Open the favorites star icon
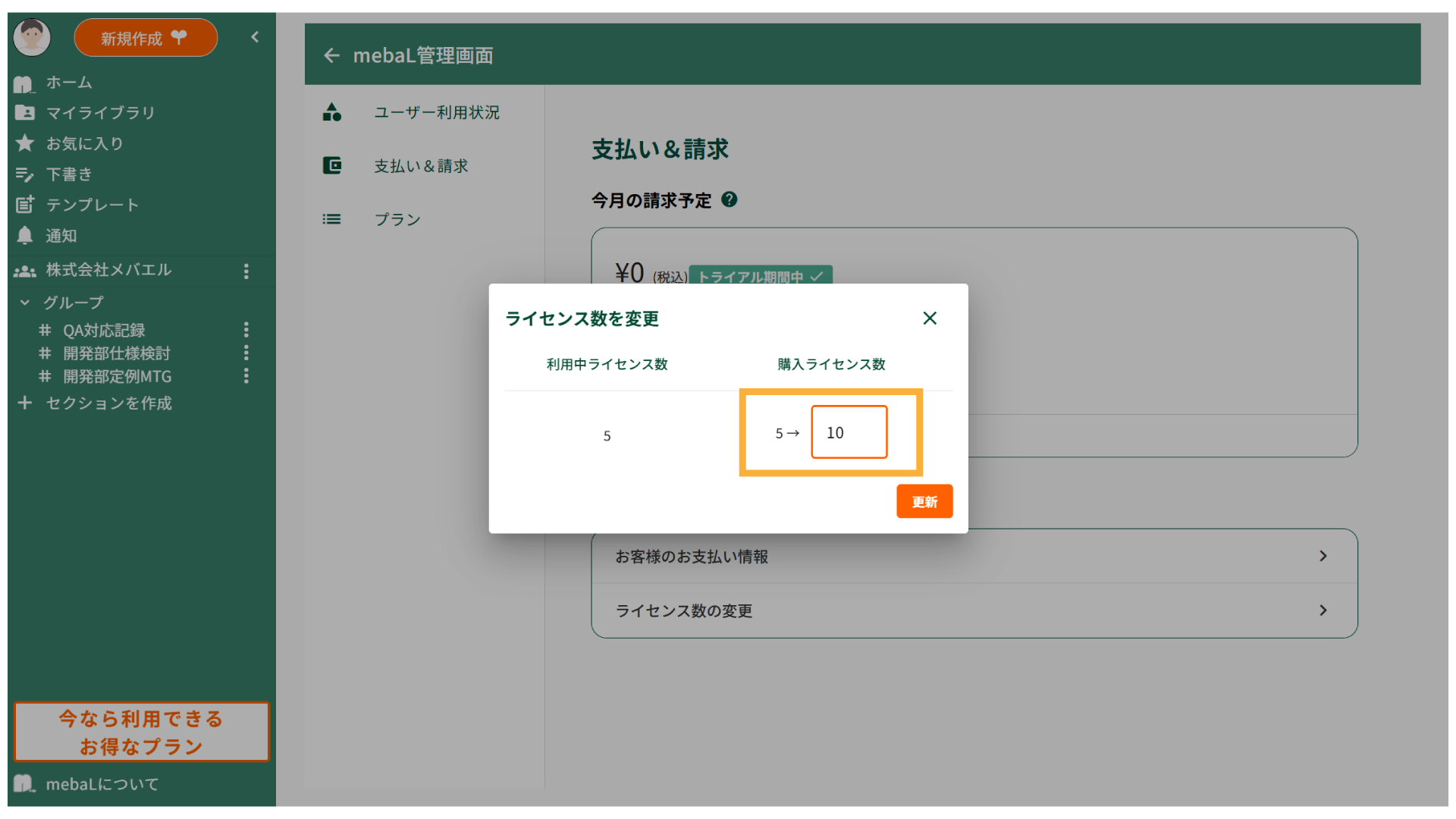Screen dimensions: 1456x819 (24, 143)
